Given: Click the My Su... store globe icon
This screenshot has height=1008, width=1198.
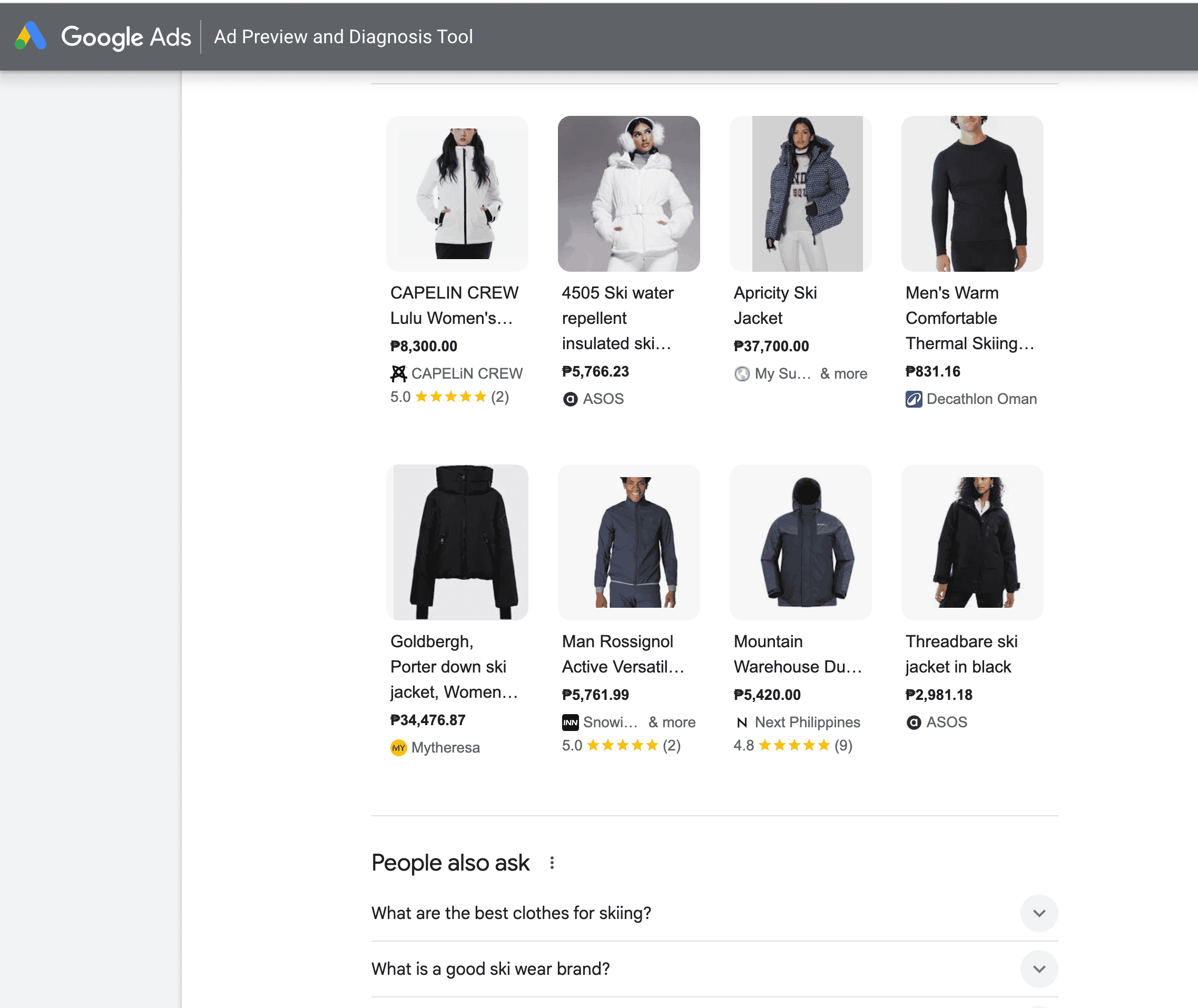Looking at the screenshot, I should (742, 374).
